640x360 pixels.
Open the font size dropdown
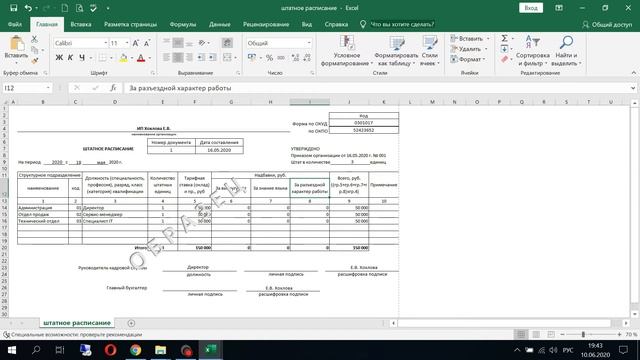click(127, 43)
